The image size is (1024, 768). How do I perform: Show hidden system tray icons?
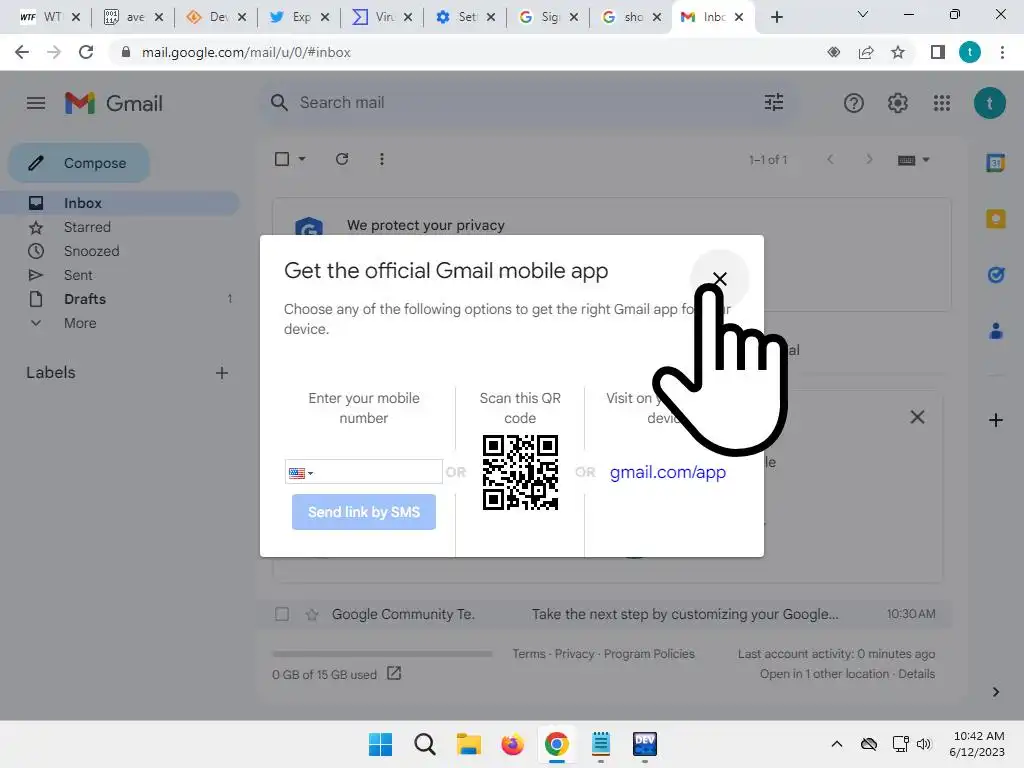(837, 744)
